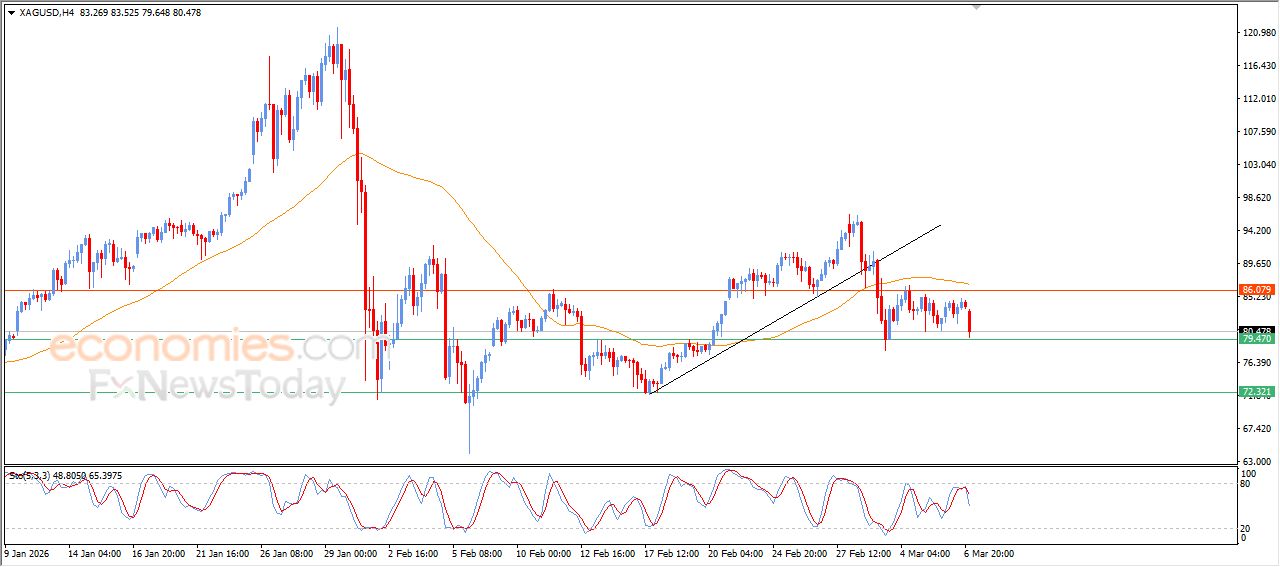Image resolution: width=1280 pixels, height=567 pixels.
Task: Click the 24 Feb 20:00 time label
Action: tap(802, 552)
